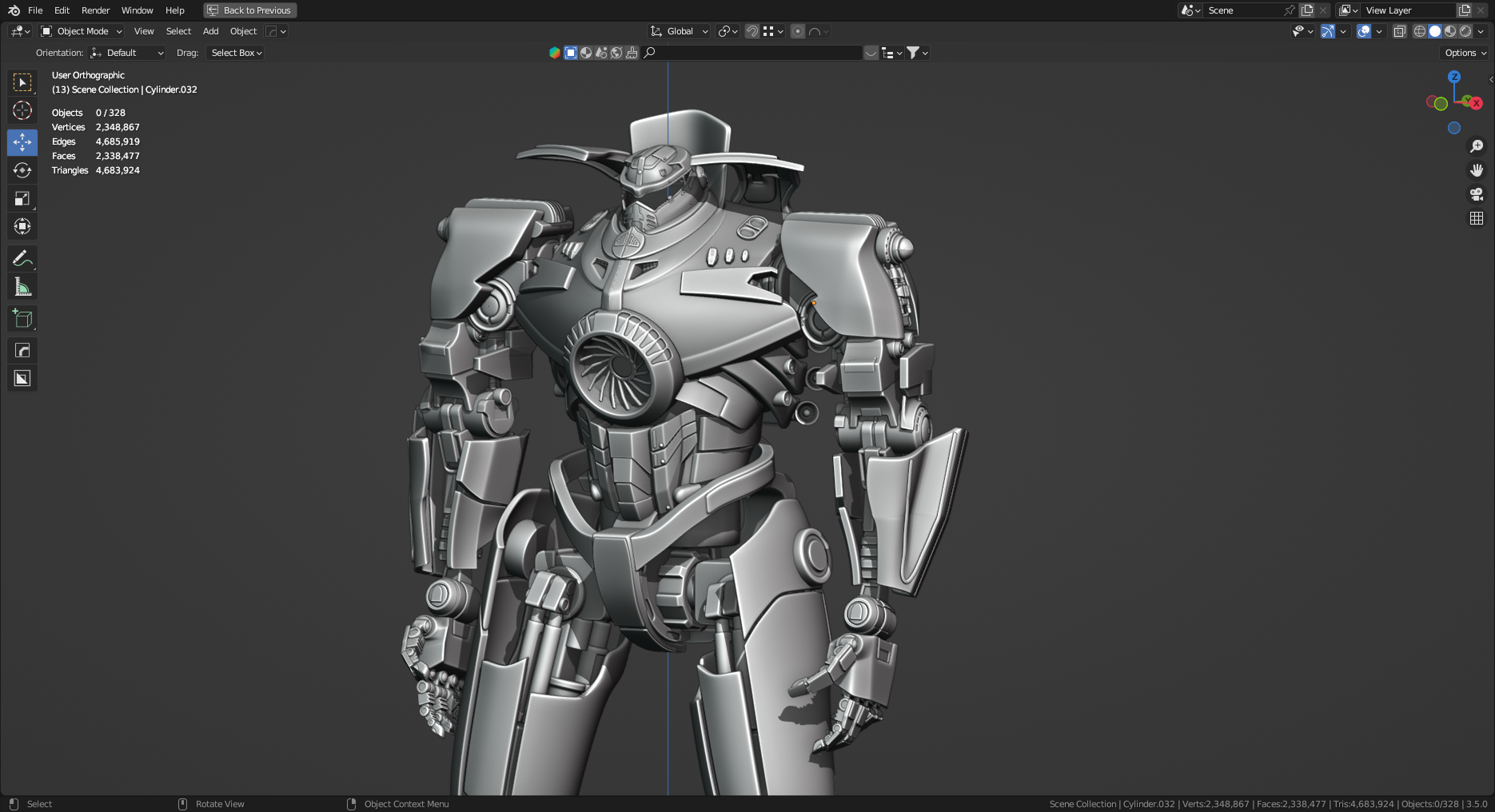1495x812 pixels.
Task: Select the Annotate pencil tool
Action: (22, 258)
